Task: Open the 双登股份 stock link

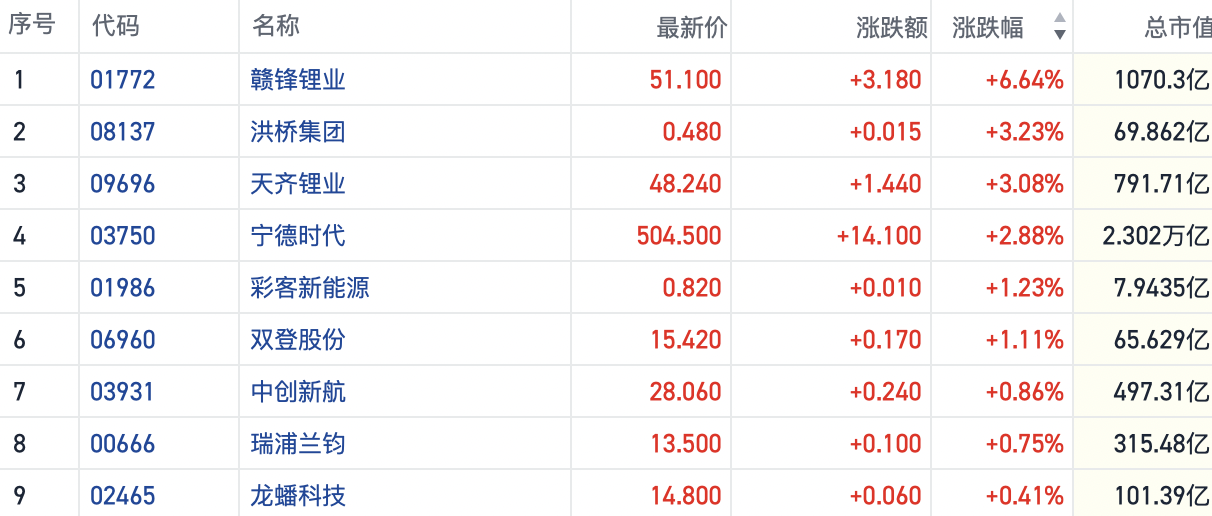Action: (x=298, y=340)
